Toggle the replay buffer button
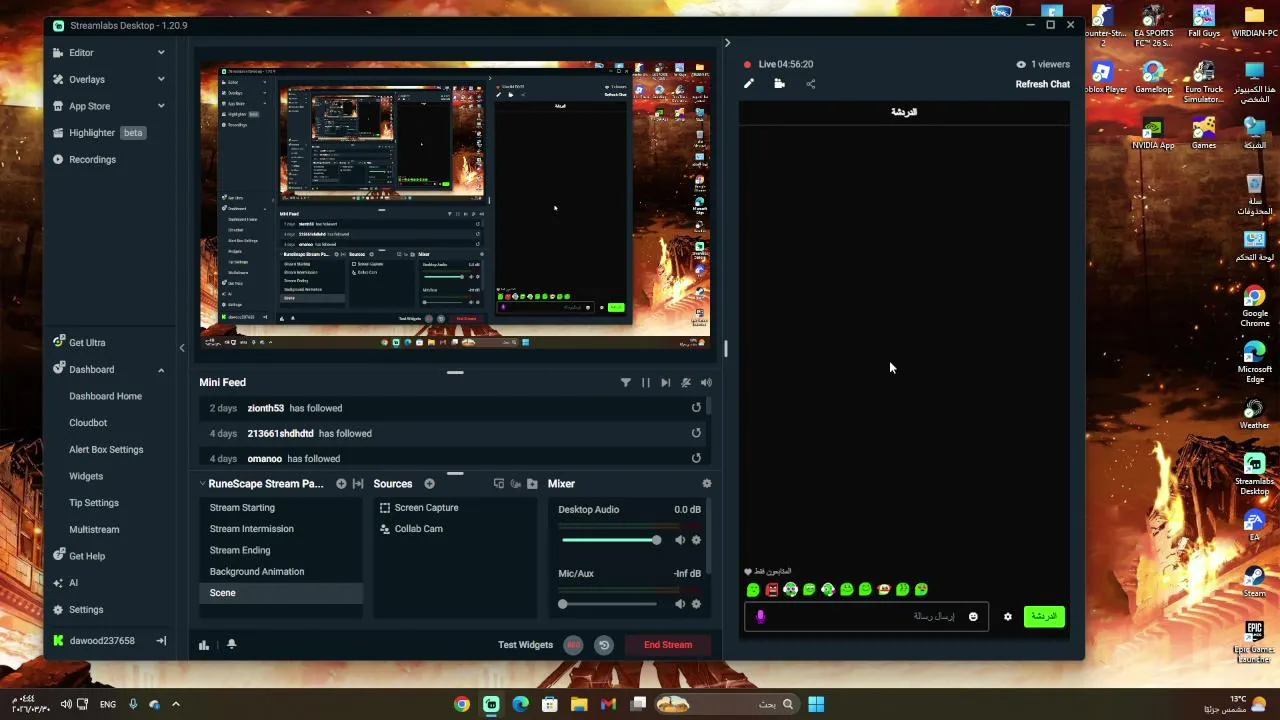 (x=604, y=645)
